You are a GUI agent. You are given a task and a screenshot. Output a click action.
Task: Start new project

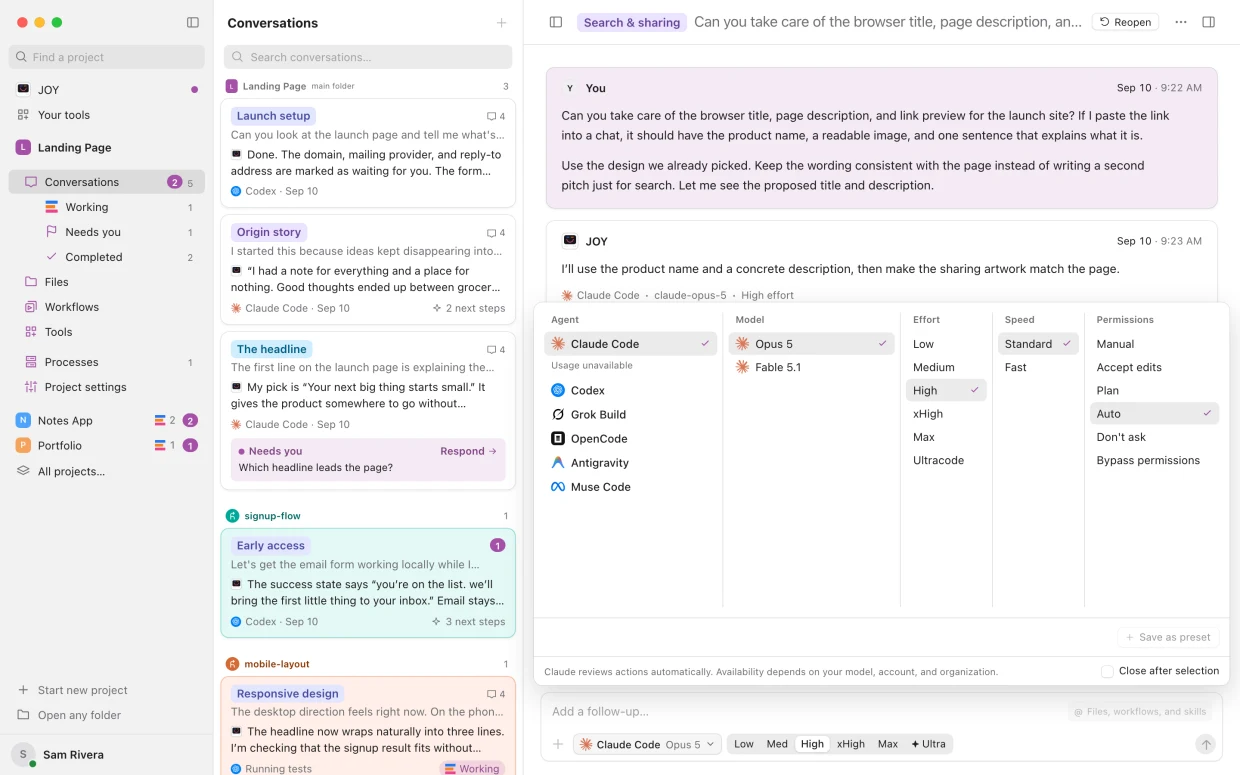coord(106,690)
